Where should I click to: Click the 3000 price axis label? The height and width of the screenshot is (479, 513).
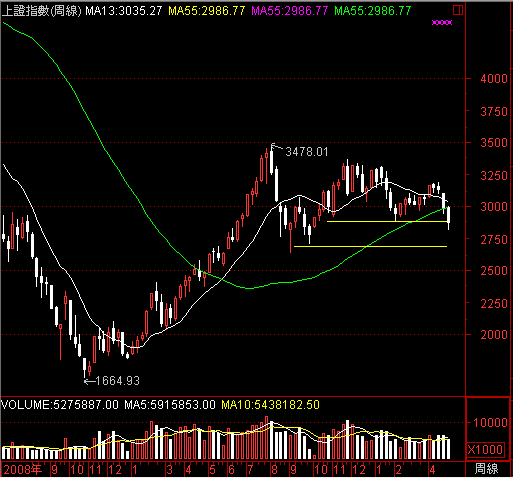pyautogui.click(x=494, y=207)
